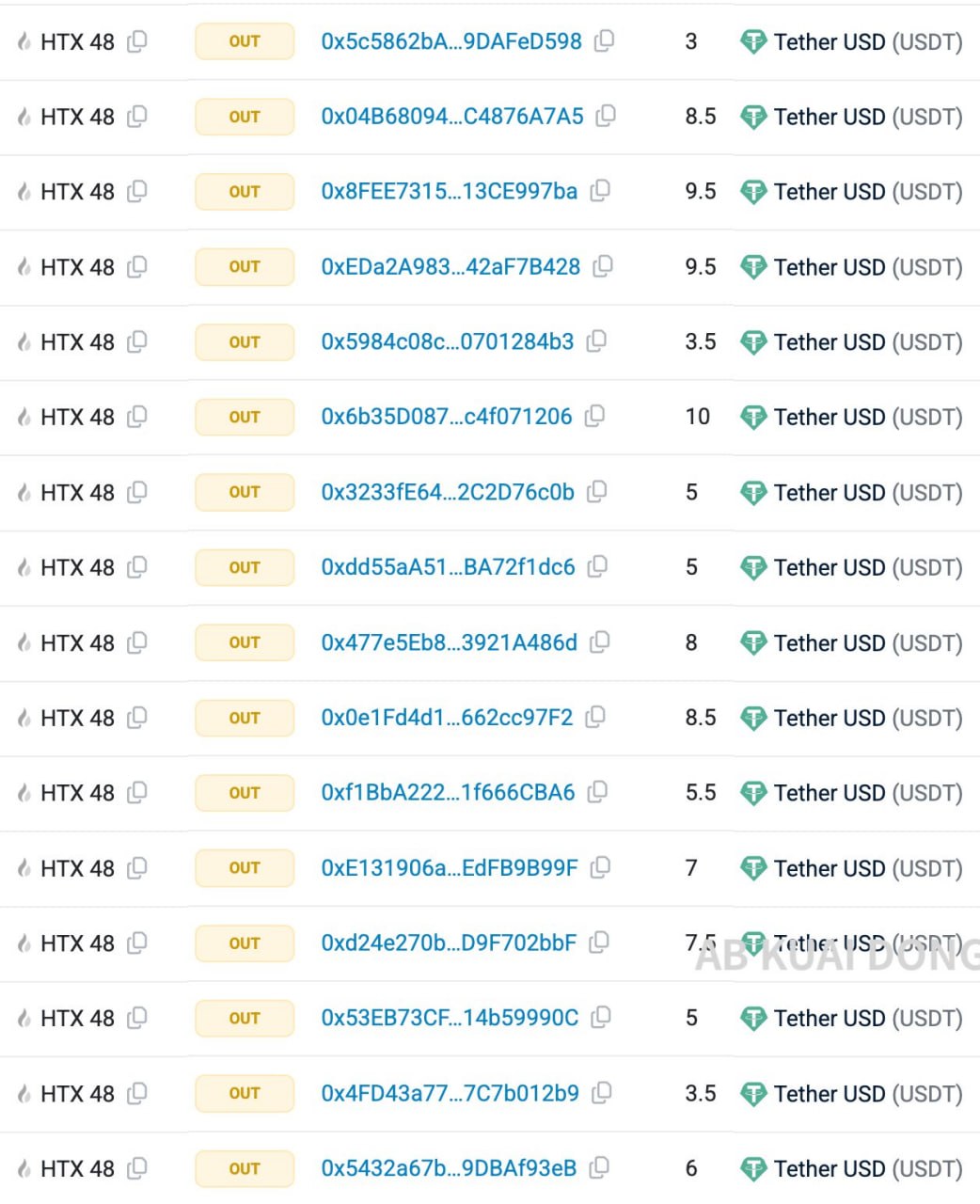980x1204 pixels.
Task: Click amount 8 in 0x477e5Eb8 row
Action: [x=691, y=642]
